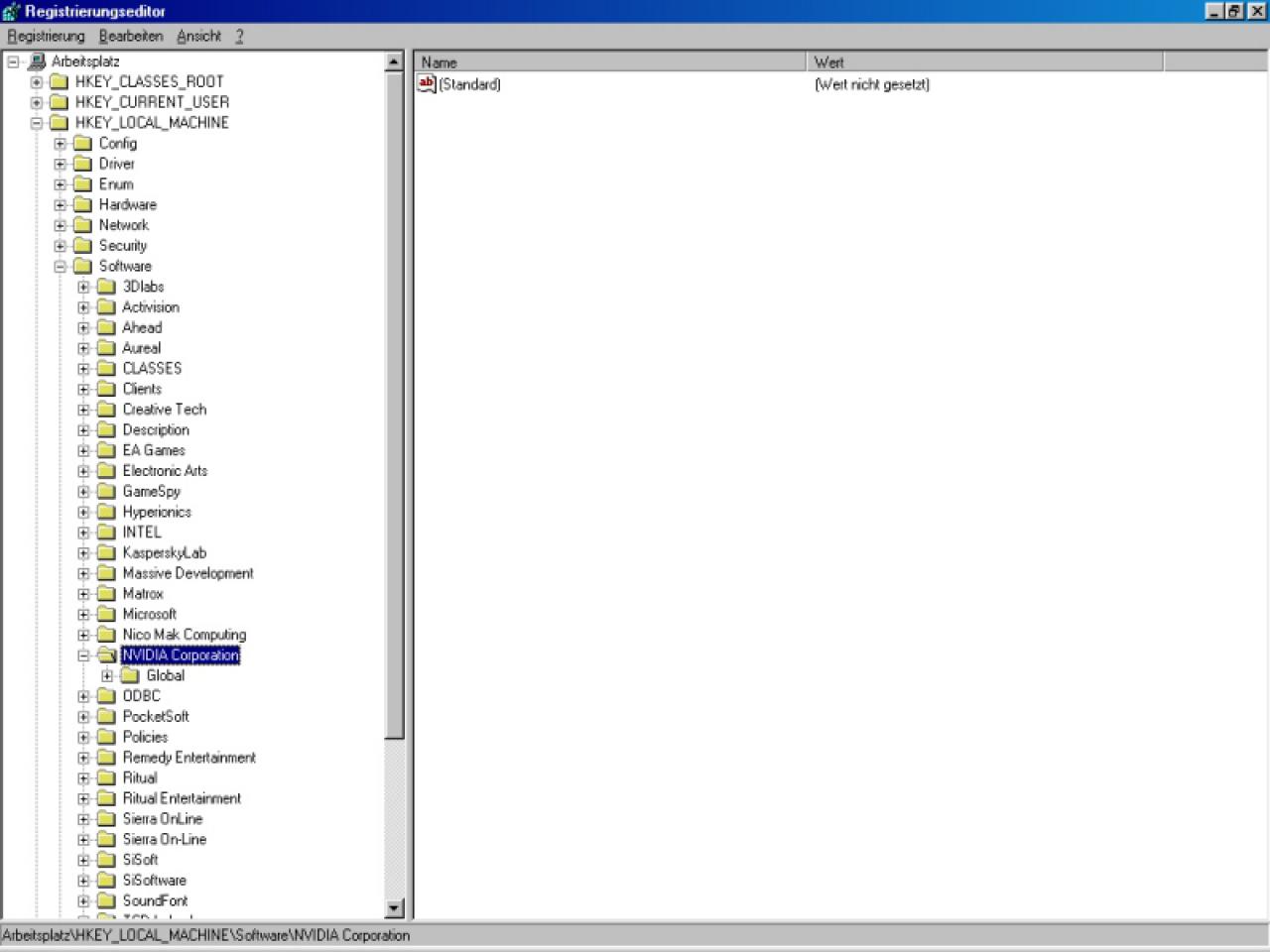The image size is (1270, 952).
Task: Click the Description key label
Action: click(156, 429)
